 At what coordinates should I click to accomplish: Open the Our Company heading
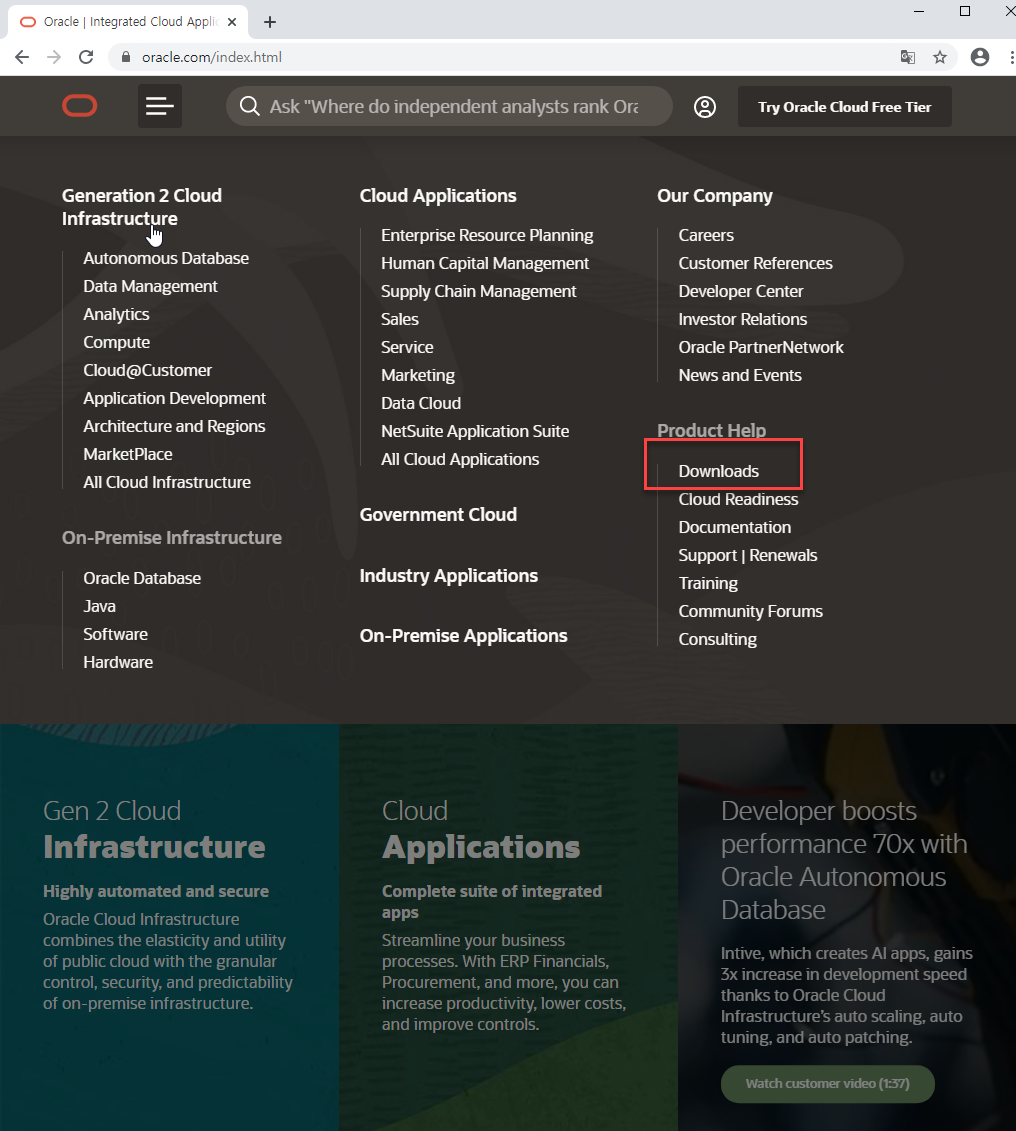(x=715, y=195)
